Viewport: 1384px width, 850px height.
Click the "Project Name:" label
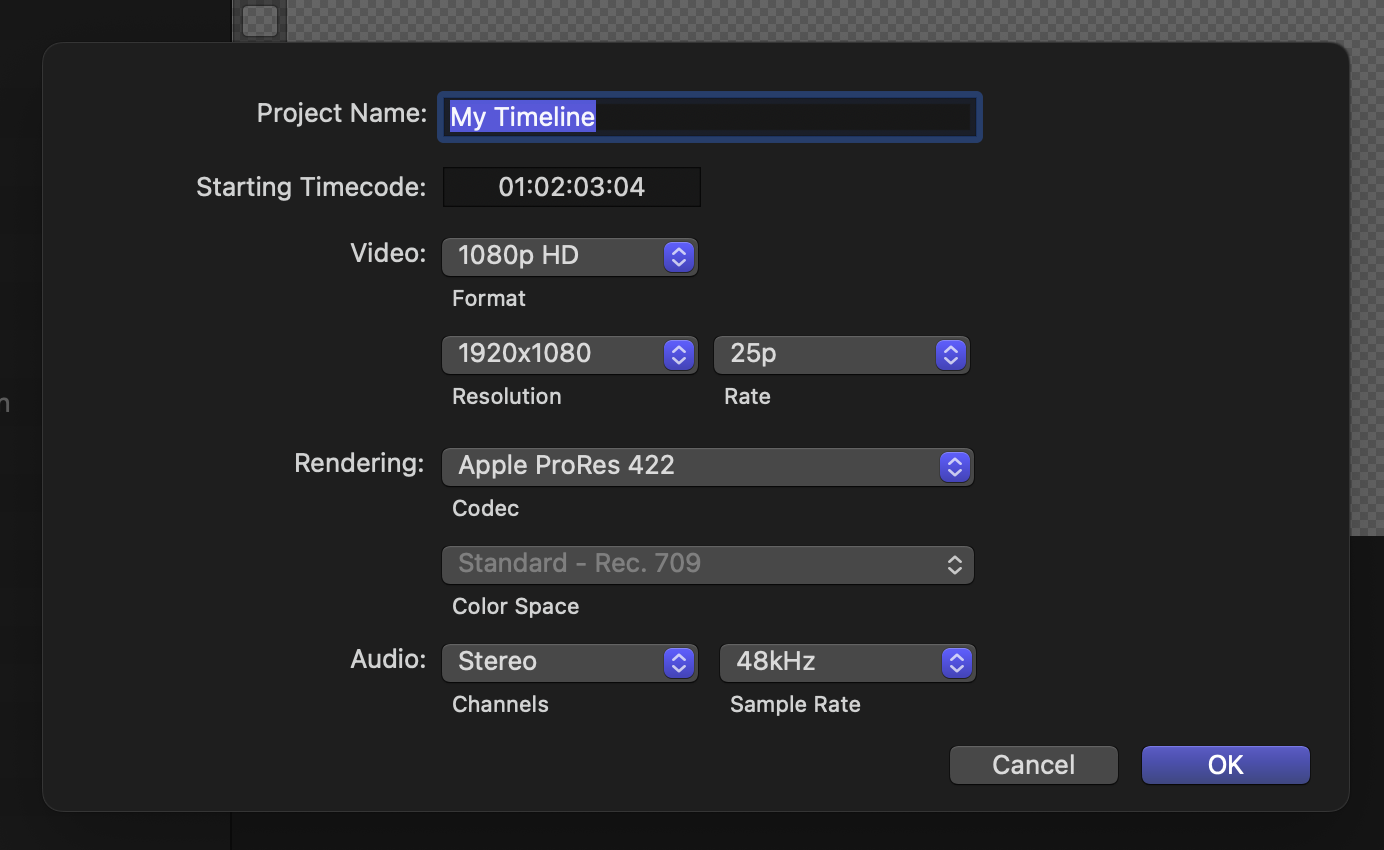341,113
